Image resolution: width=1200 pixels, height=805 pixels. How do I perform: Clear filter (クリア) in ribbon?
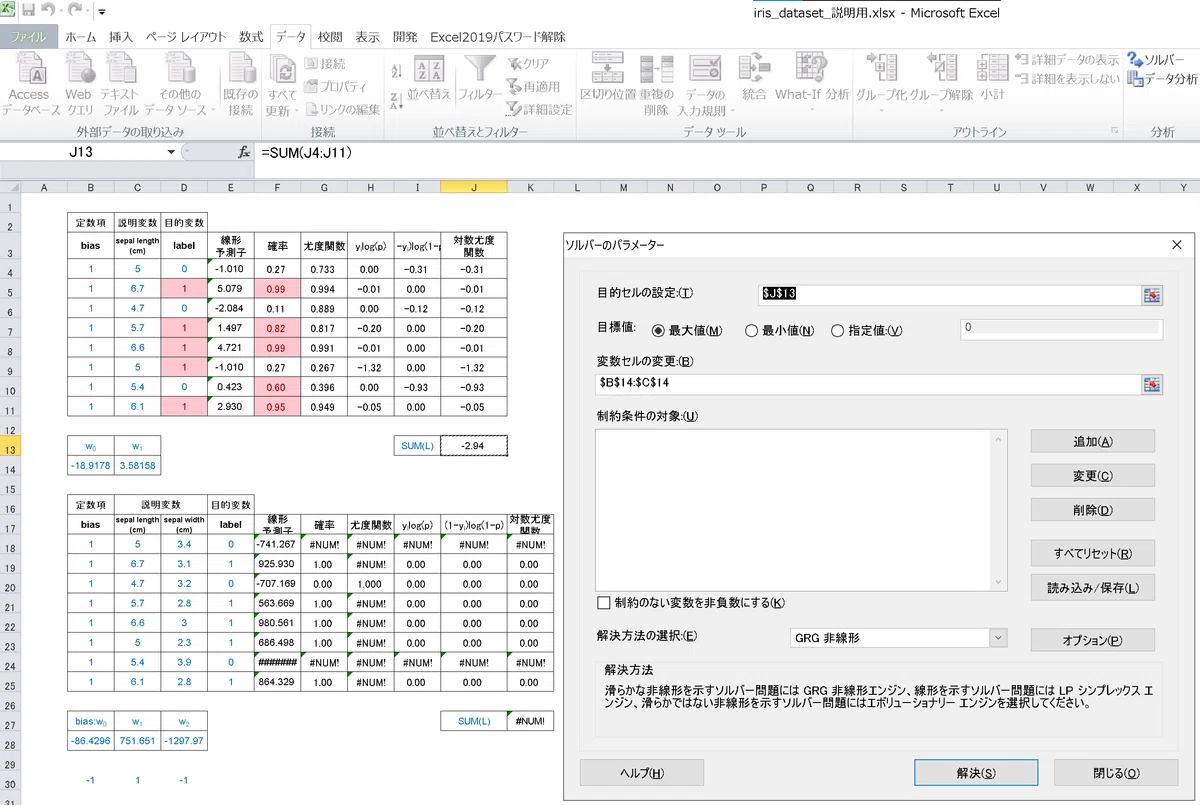pos(529,64)
